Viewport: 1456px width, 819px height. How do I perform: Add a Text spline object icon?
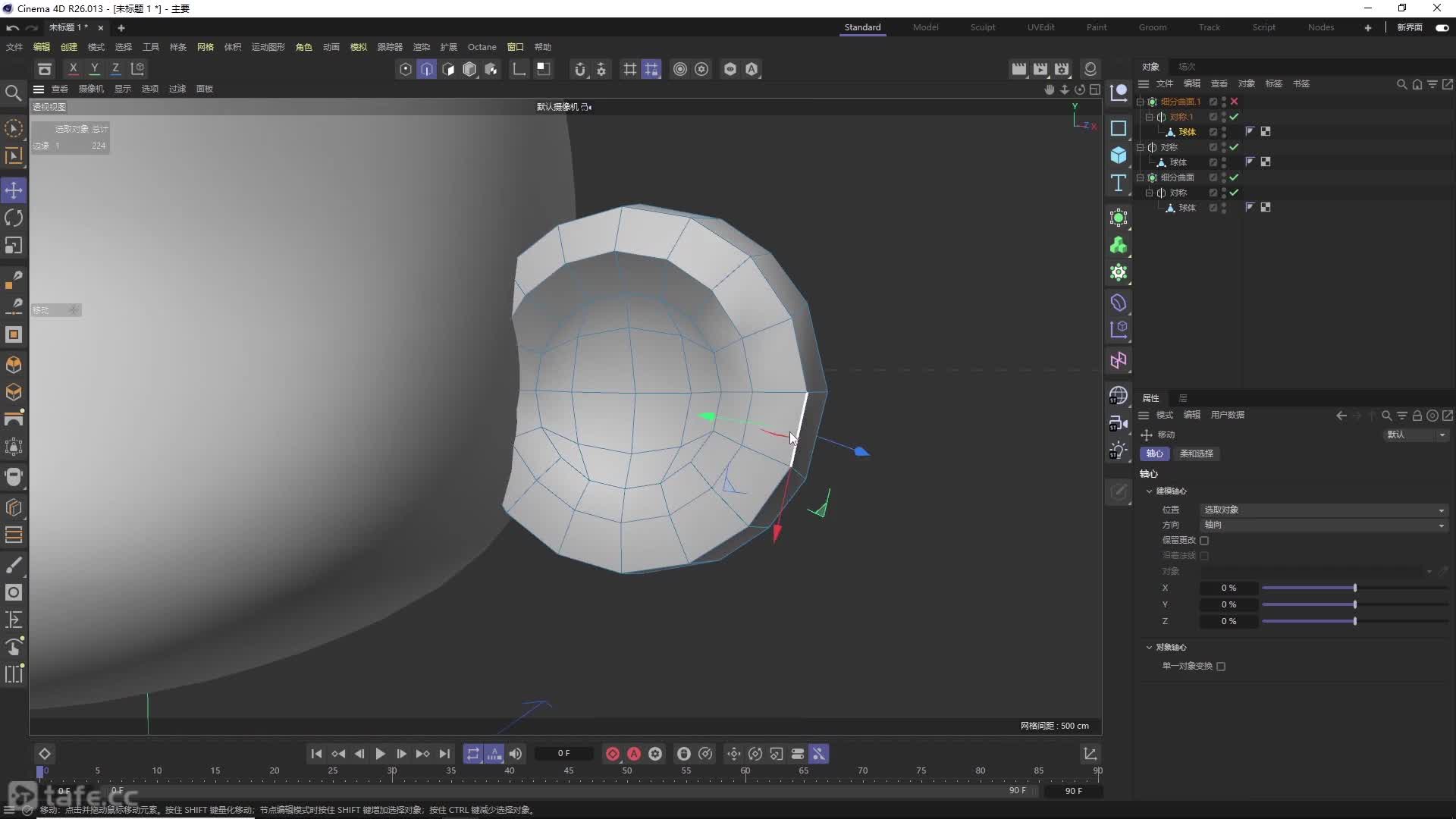1119,183
